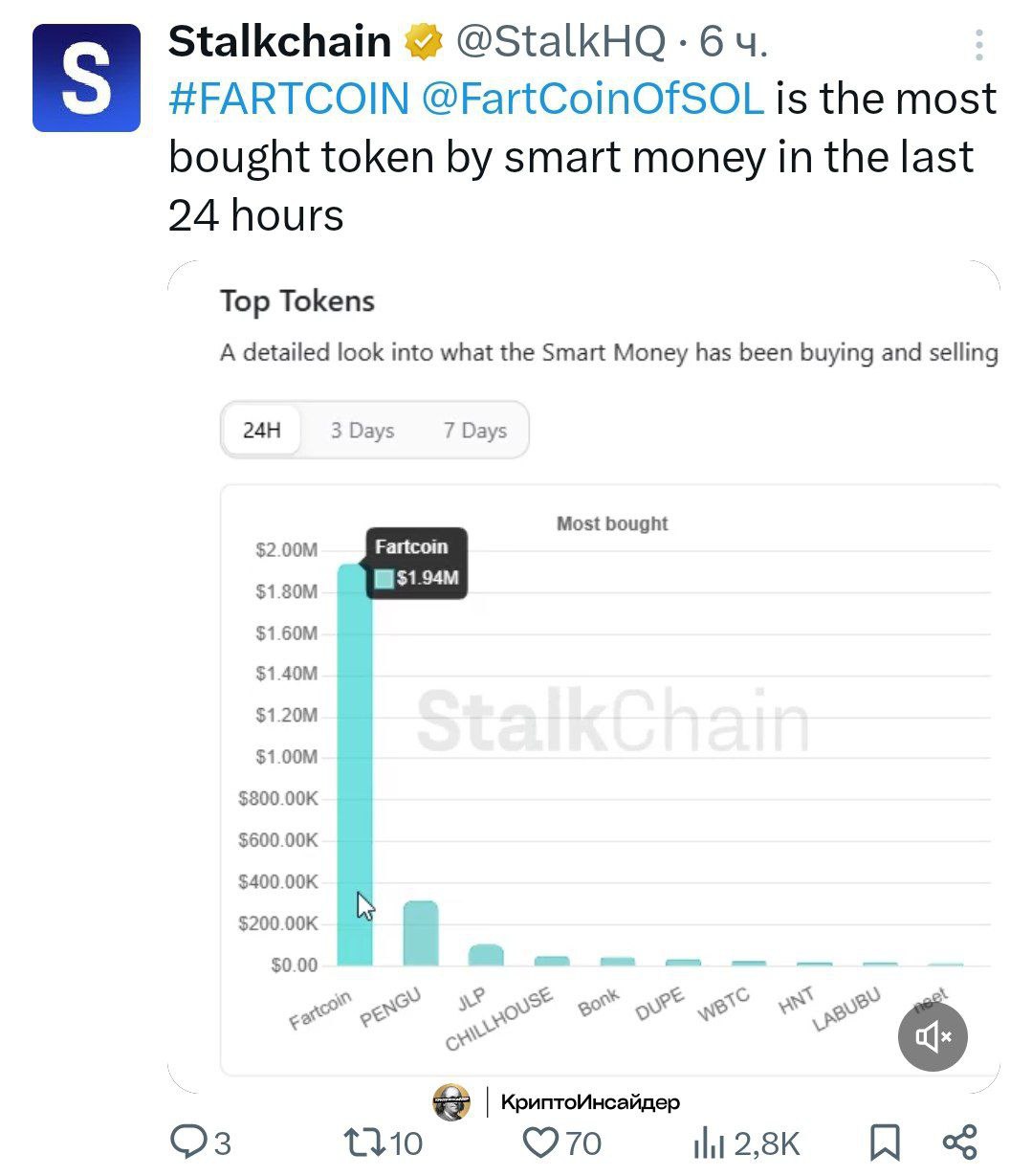The height and width of the screenshot is (1176, 1032).
Task: Switch to the 7 Days tab
Action: pyautogui.click(x=474, y=431)
